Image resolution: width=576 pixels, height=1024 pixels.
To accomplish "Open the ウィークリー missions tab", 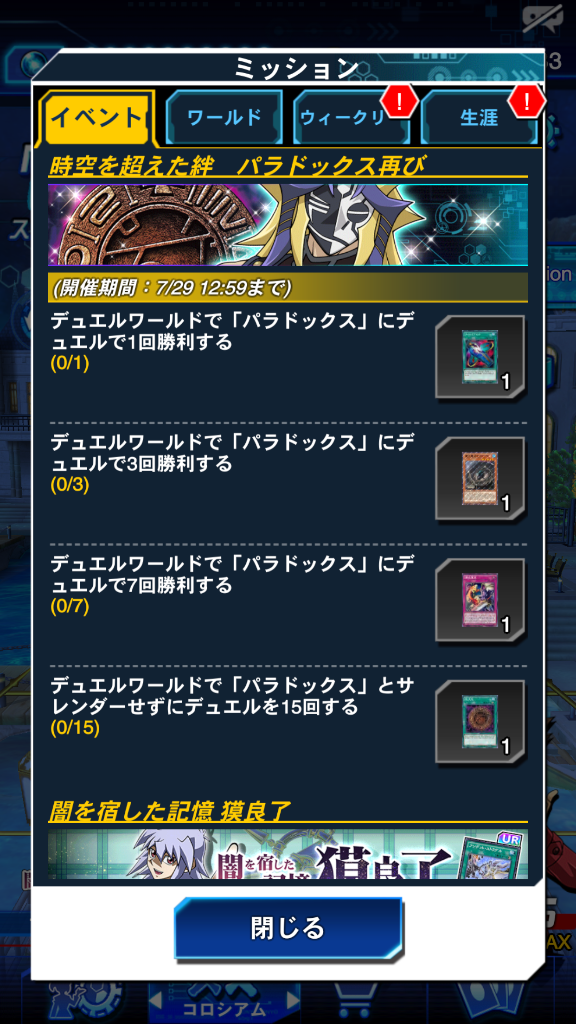I will tap(351, 118).
